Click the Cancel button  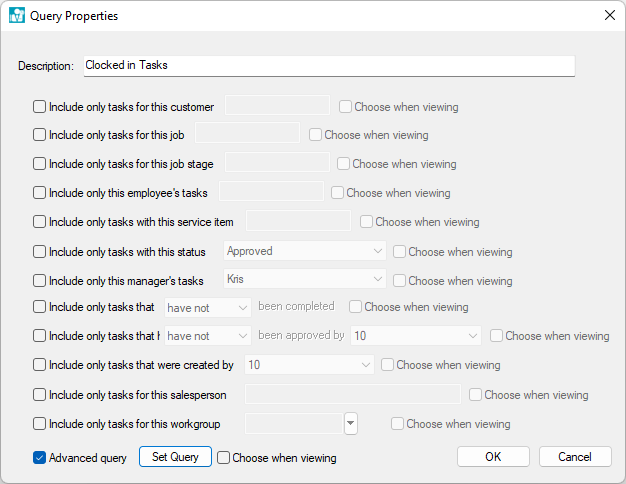[575, 457]
